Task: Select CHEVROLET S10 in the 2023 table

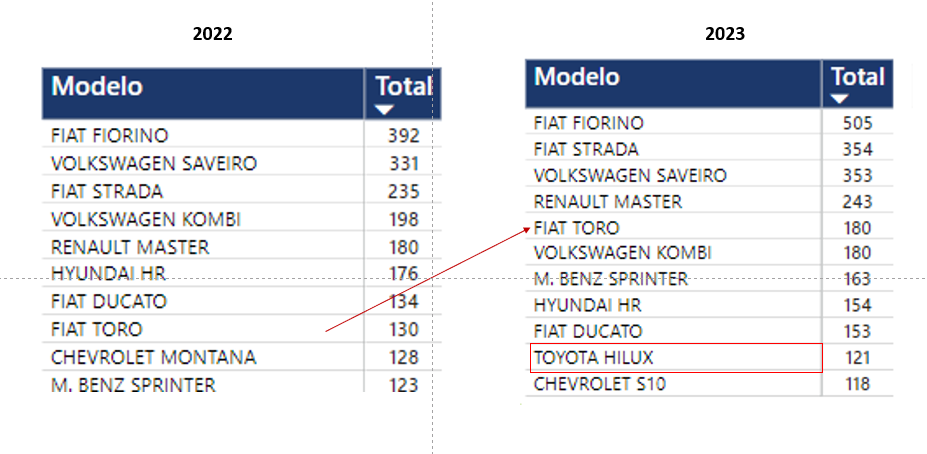Action: click(x=599, y=383)
